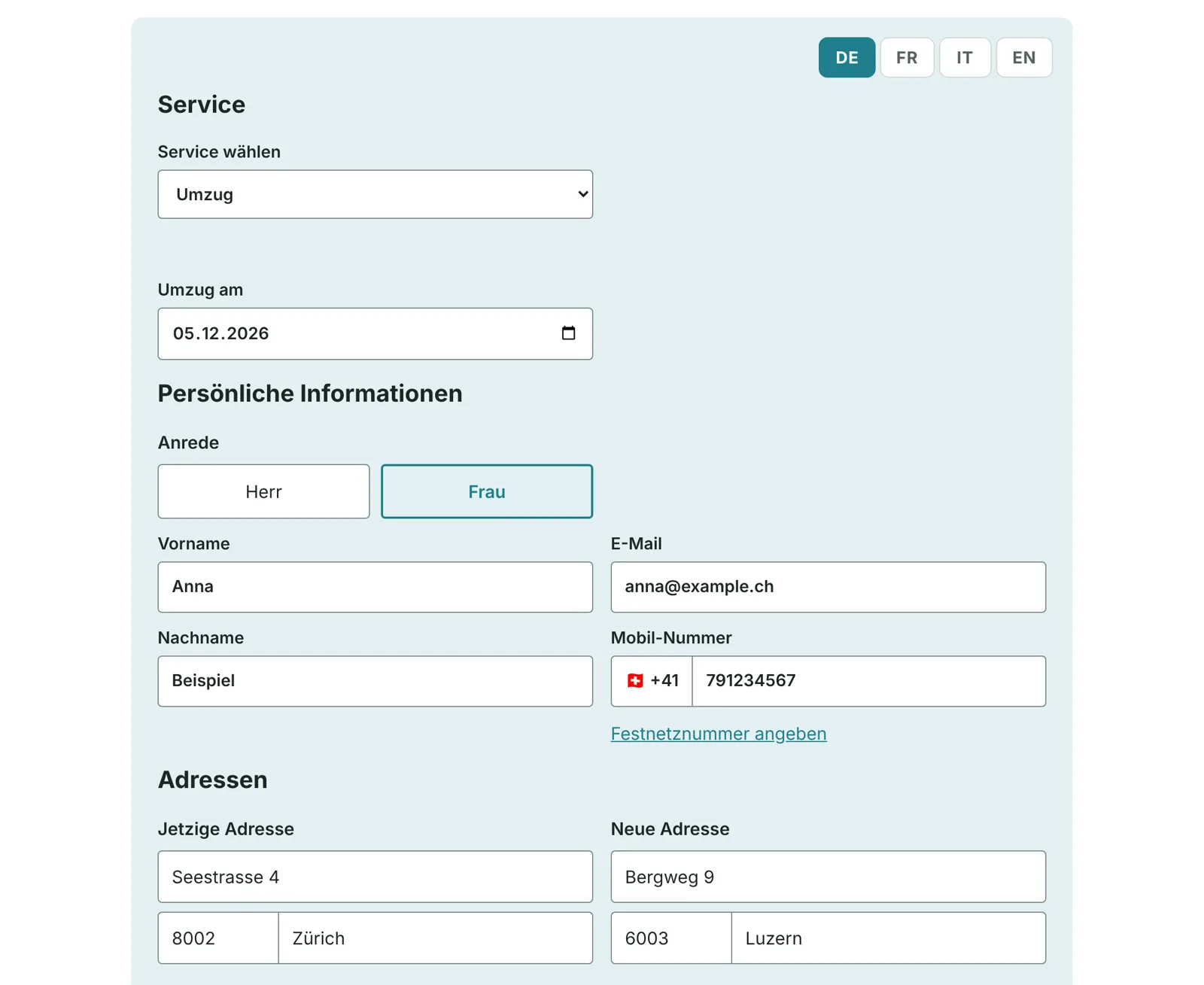Click the postal code field 6003
Image resolution: width=1204 pixels, height=985 pixels.
pos(671,938)
